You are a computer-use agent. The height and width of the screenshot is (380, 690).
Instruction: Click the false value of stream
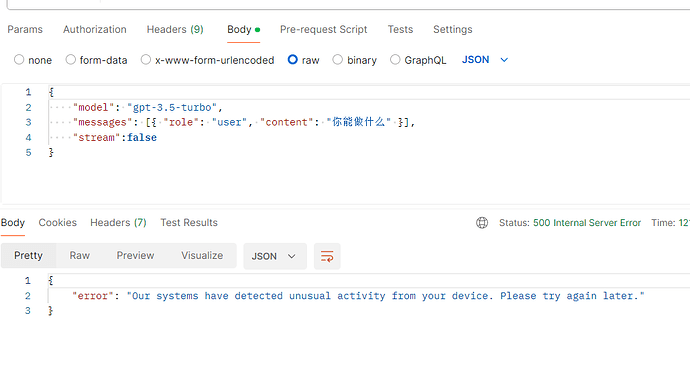(142, 138)
